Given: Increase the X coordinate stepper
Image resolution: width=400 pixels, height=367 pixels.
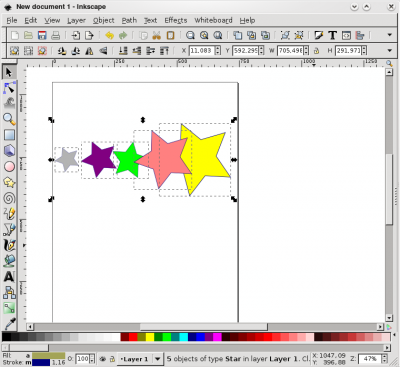Looking at the screenshot, I should tap(218, 48).
